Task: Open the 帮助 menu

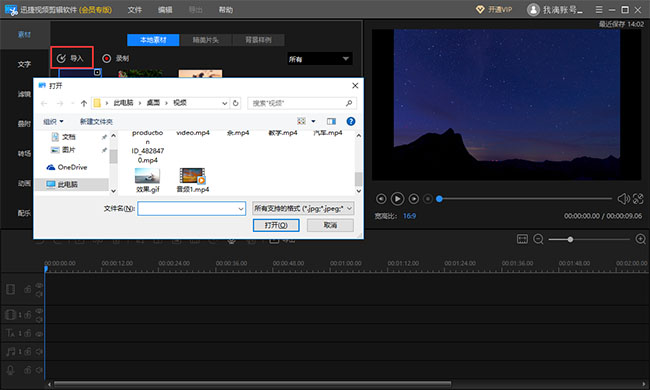Action: click(226, 10)
